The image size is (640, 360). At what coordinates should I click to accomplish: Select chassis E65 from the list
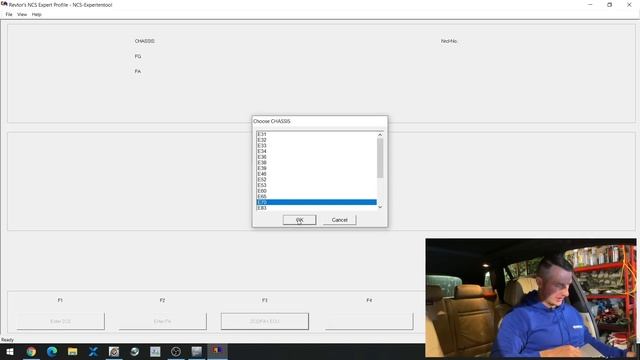[x=316, y=197]
